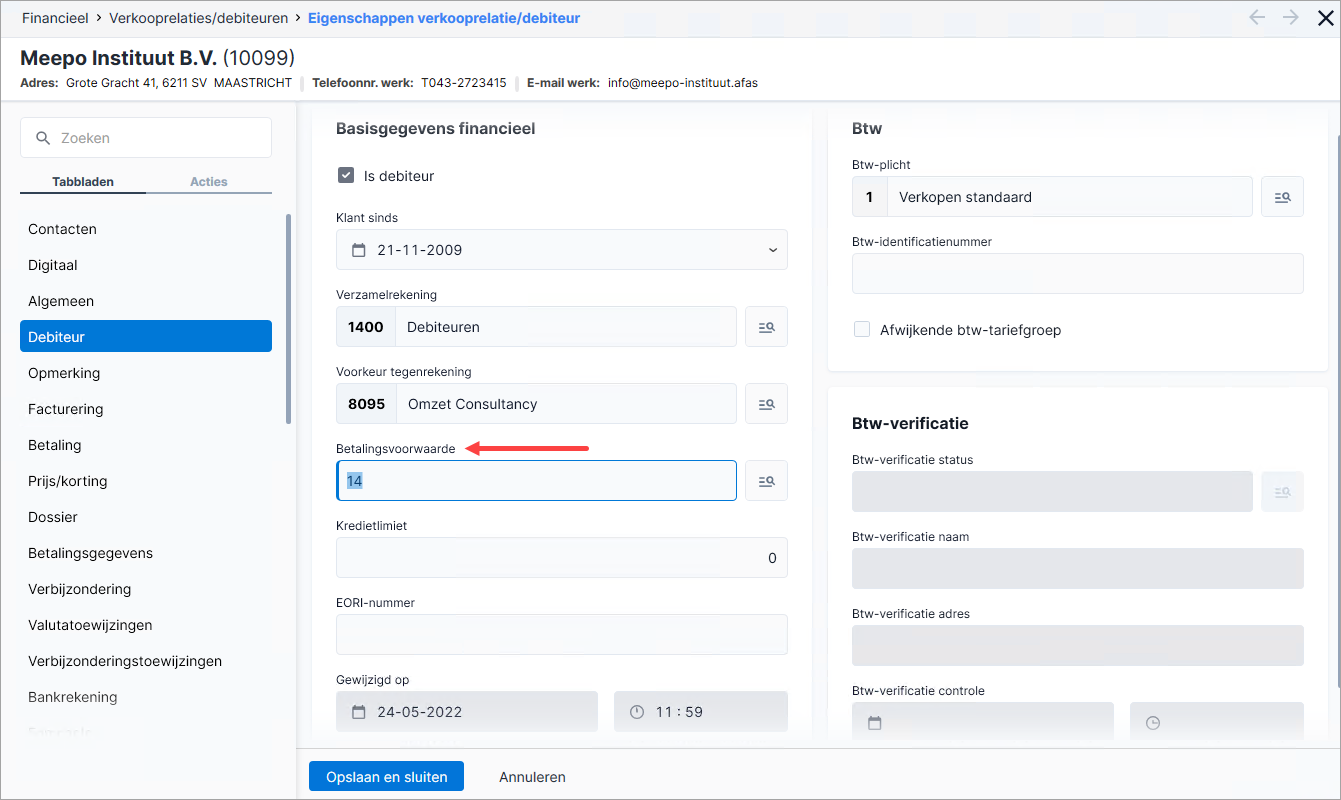The width and height of the screenshot is (1341, 800).
Task: Click the Kredietlimiet input field
Action: tap(562, 558)
